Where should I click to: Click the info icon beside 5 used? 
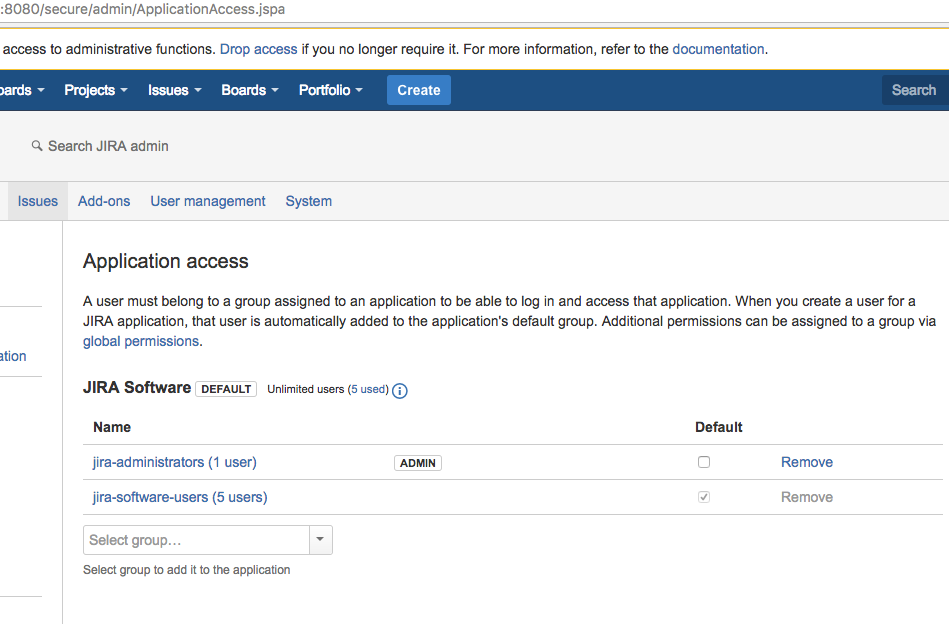pyautogui.click(x=399, y=391)
